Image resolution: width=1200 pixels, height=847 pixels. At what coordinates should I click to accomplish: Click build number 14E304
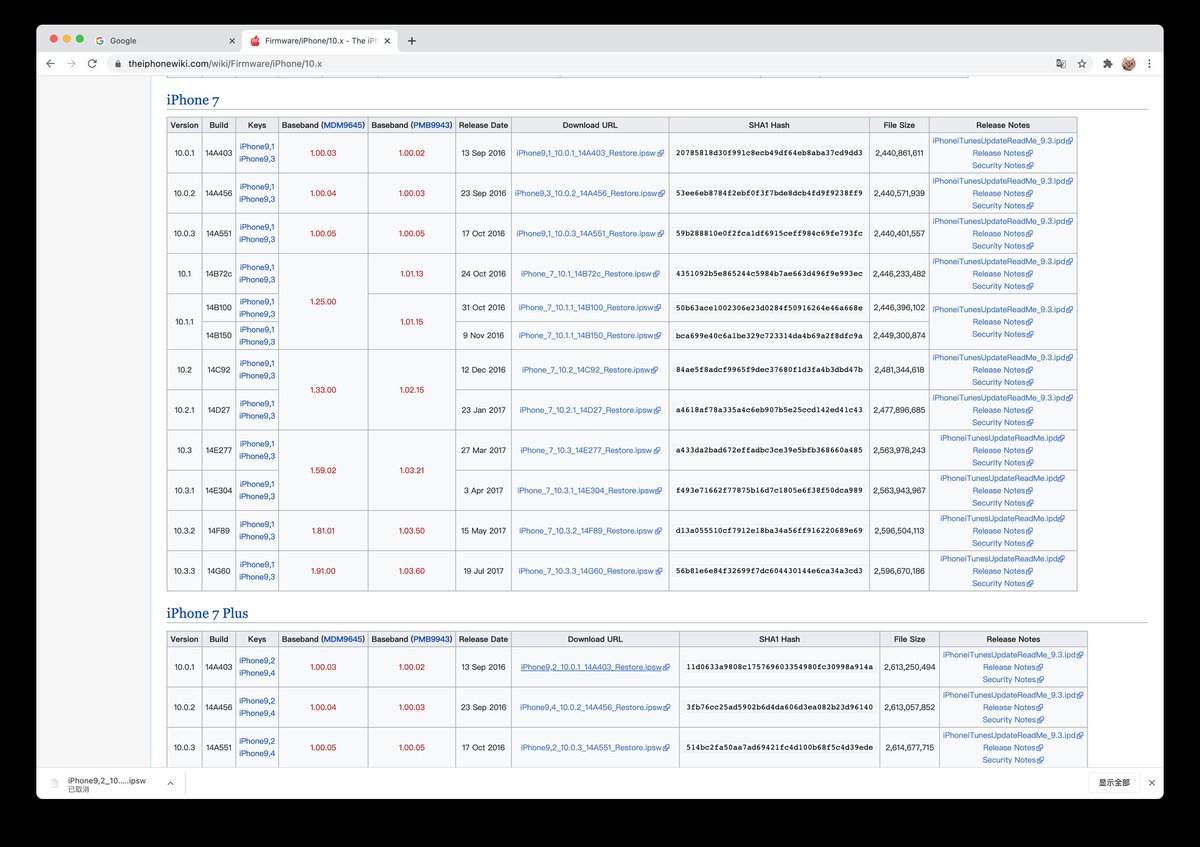218,490
